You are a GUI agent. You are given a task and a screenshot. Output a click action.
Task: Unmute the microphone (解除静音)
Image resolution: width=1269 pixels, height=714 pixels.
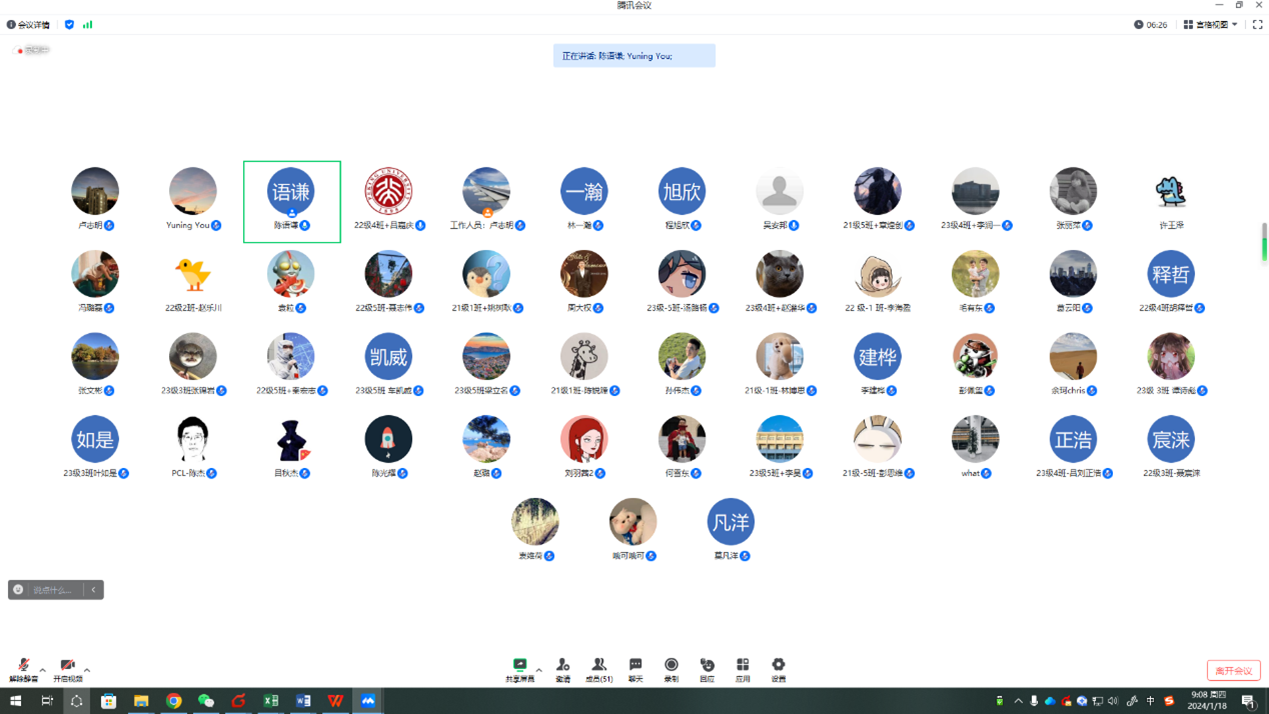click(x=23, y=668)
